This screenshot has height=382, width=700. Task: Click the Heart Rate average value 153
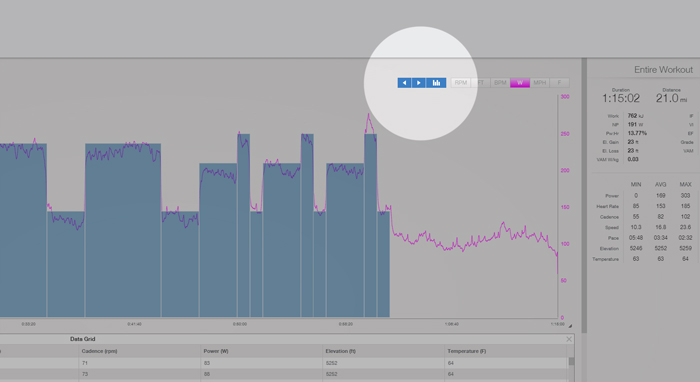coord(661,206)
